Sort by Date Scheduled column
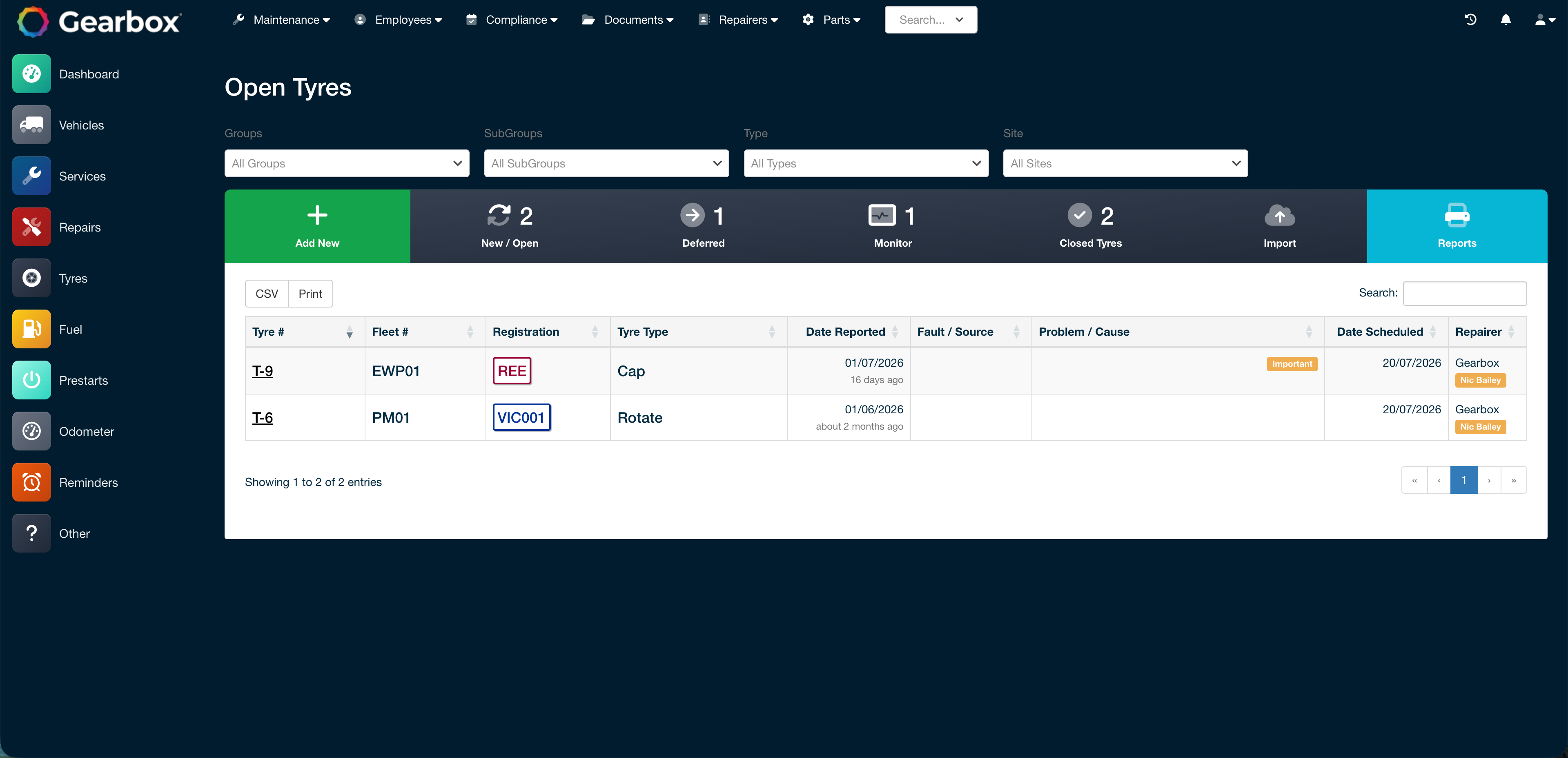1568x758 pixels. [1386, 332]
